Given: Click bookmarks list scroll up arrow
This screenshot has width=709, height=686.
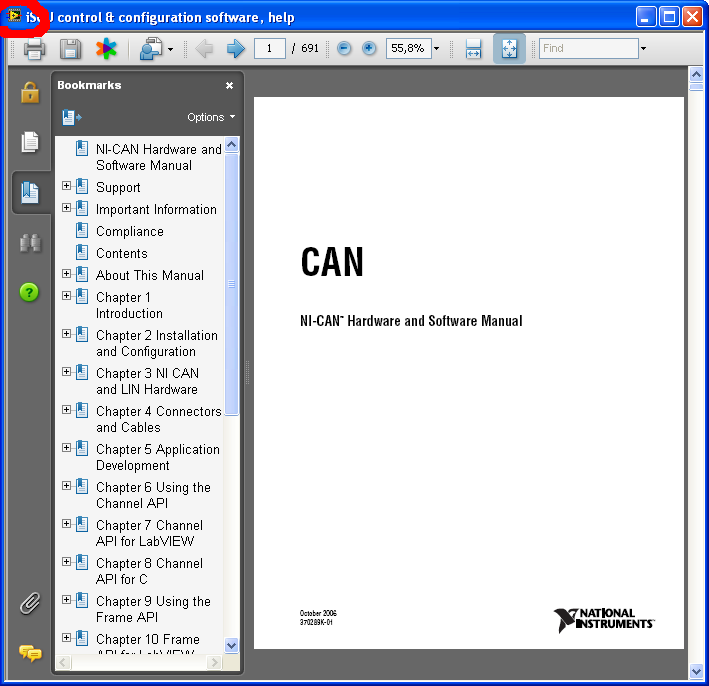Looking at the screenshot, I should [232, 145].
